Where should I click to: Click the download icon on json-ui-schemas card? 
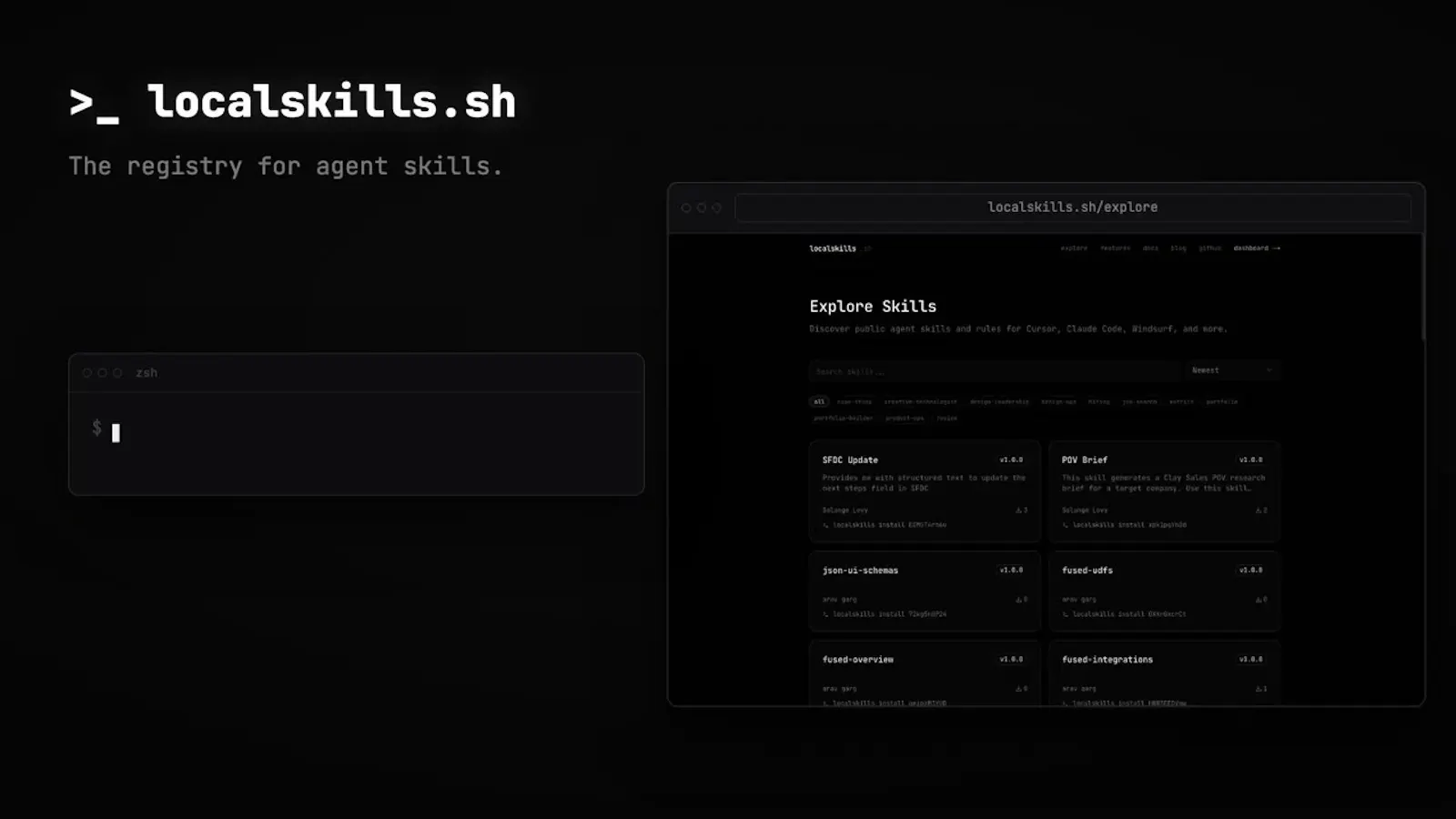coord(1019,600)
